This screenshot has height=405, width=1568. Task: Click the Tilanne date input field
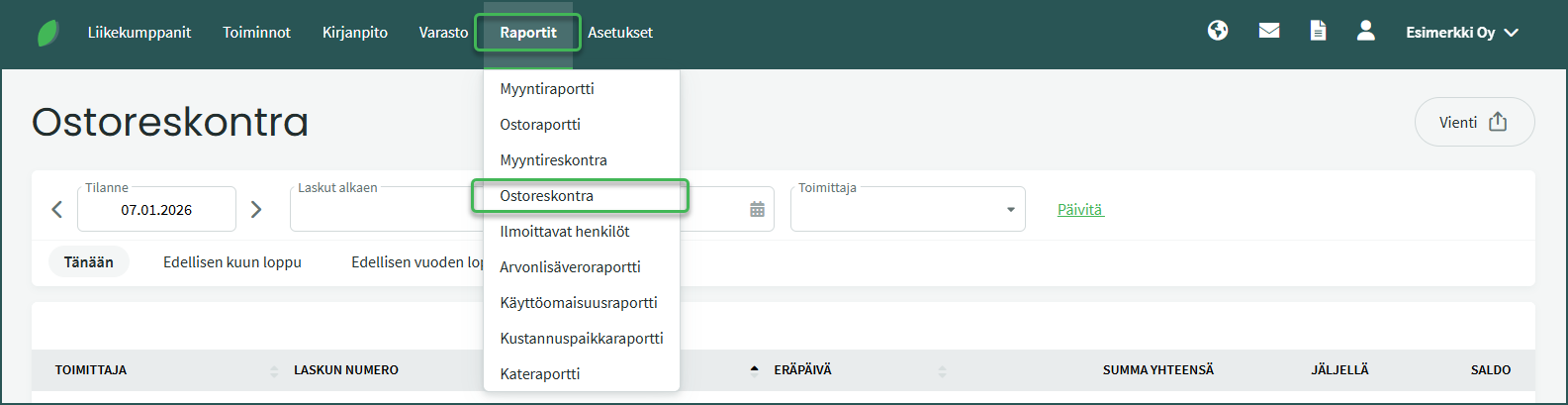point(156,210)
